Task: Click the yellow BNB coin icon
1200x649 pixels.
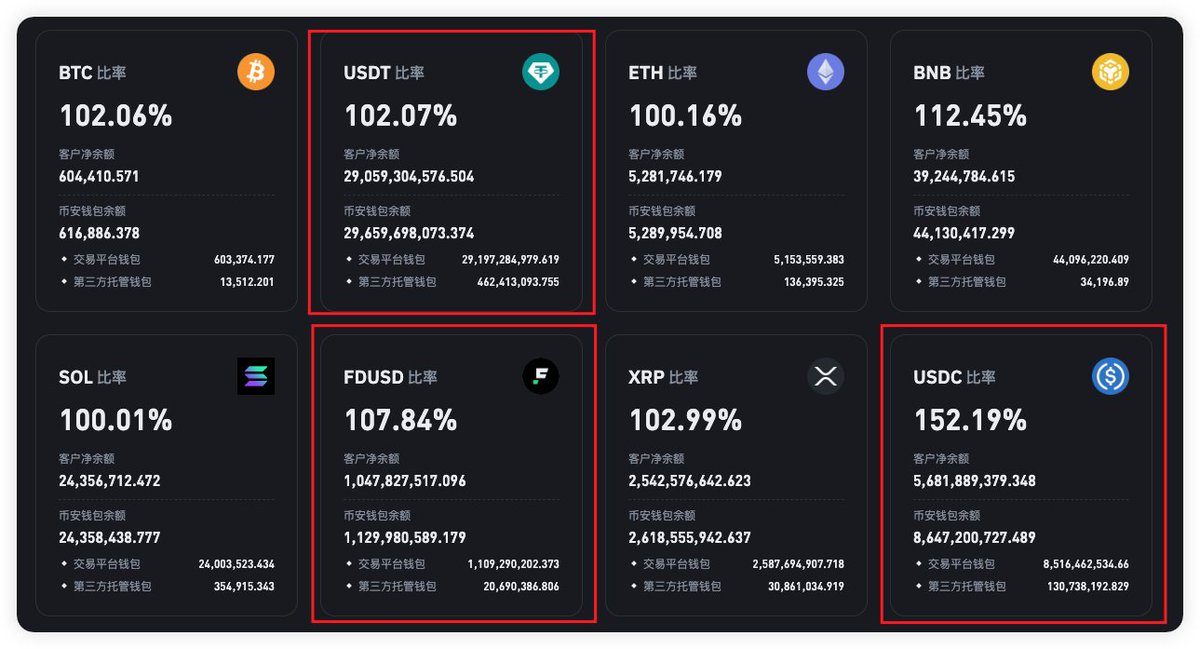Action: 1110,72
